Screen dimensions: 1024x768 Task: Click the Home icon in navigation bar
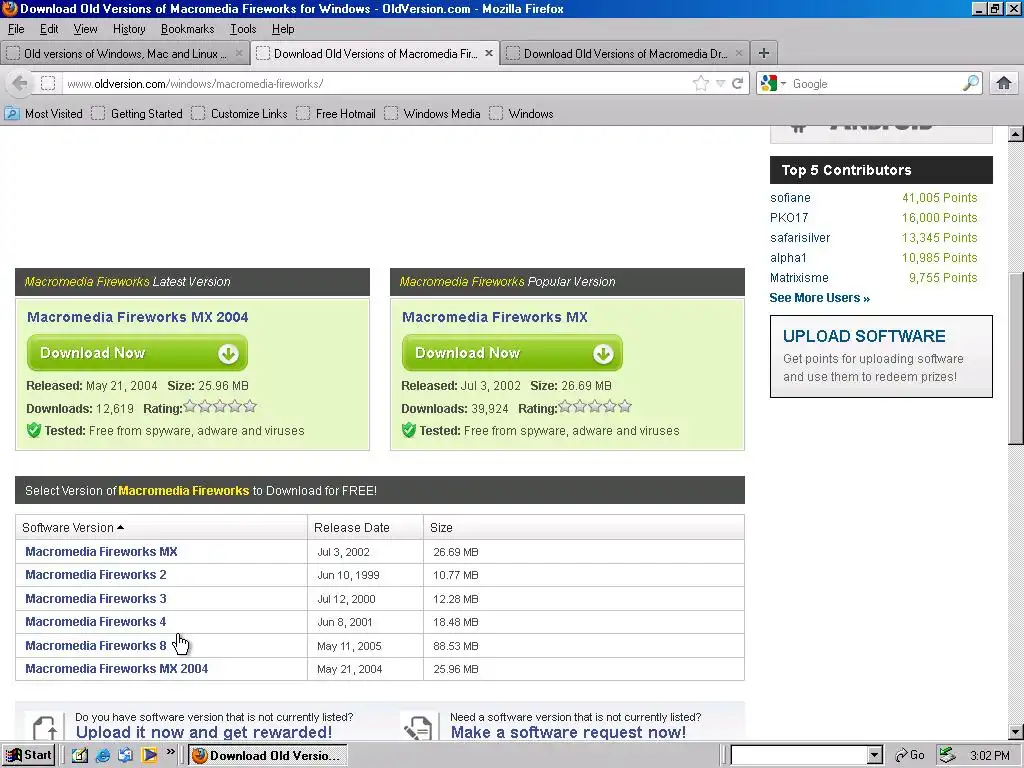point(1003,84)
